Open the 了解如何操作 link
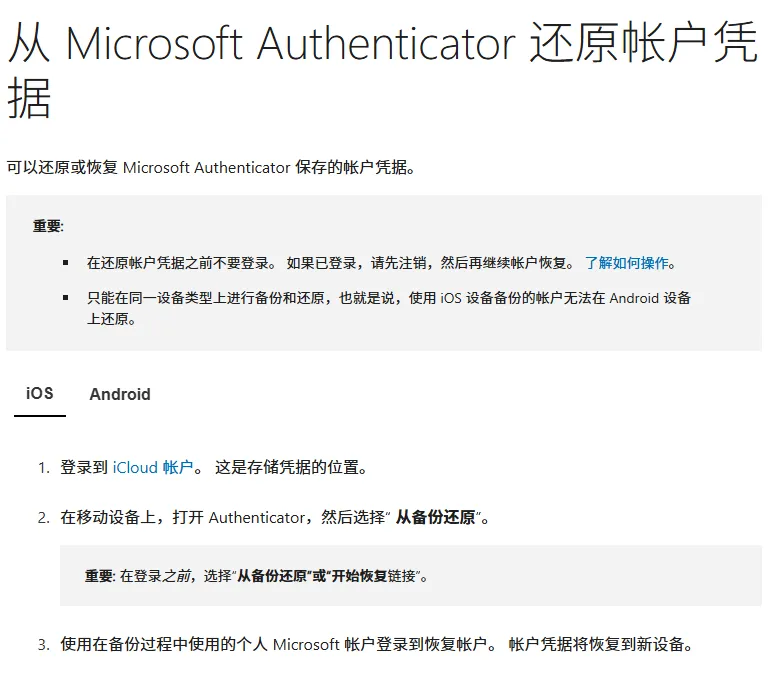 (627, 263)
